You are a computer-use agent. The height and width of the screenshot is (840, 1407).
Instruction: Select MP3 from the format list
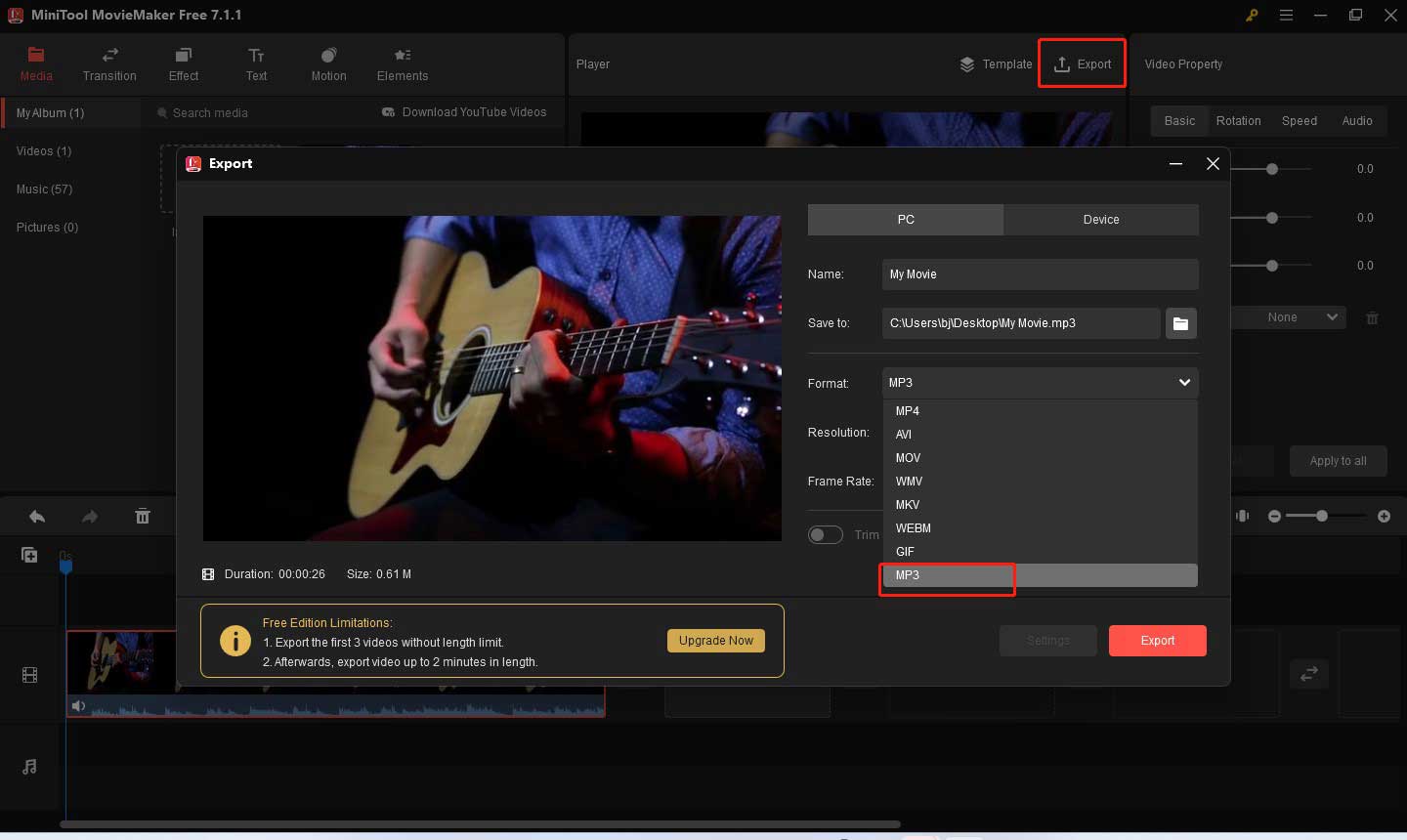(946, 575)
